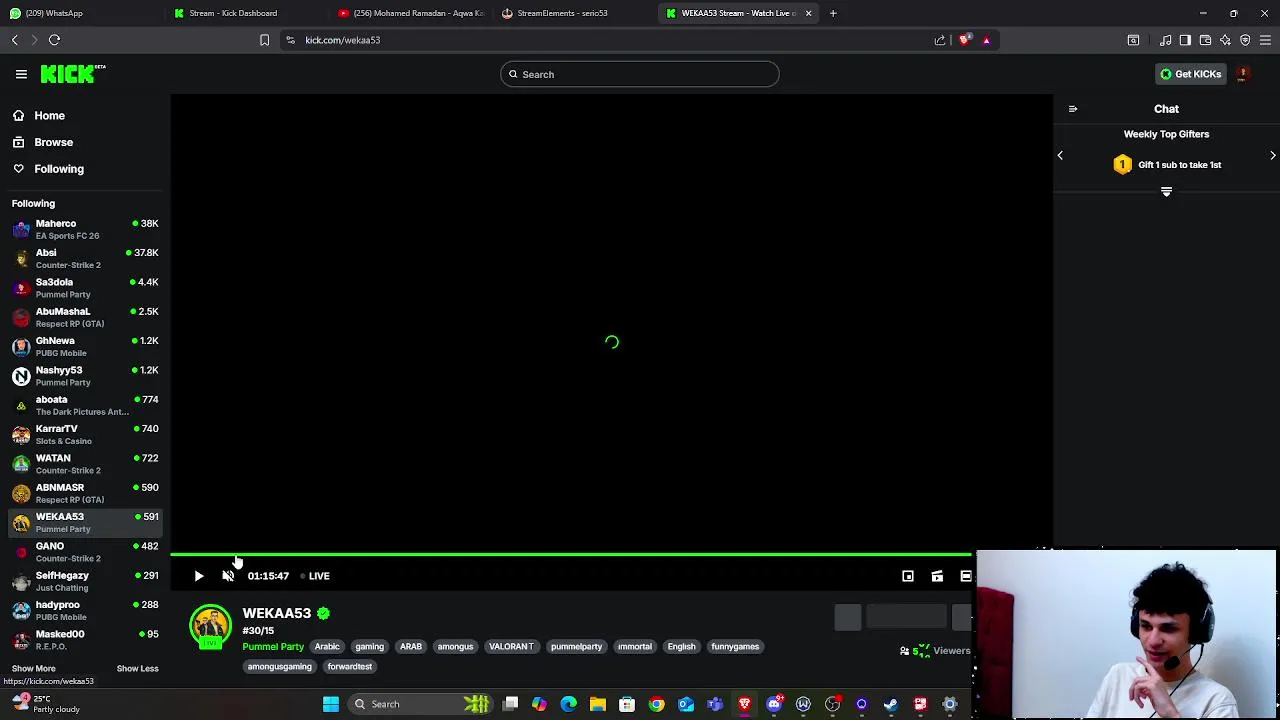The width and height of the screenshot is (1280, 720).
Task: Open the browser playlist music icon
Action: click(1166, 40)
